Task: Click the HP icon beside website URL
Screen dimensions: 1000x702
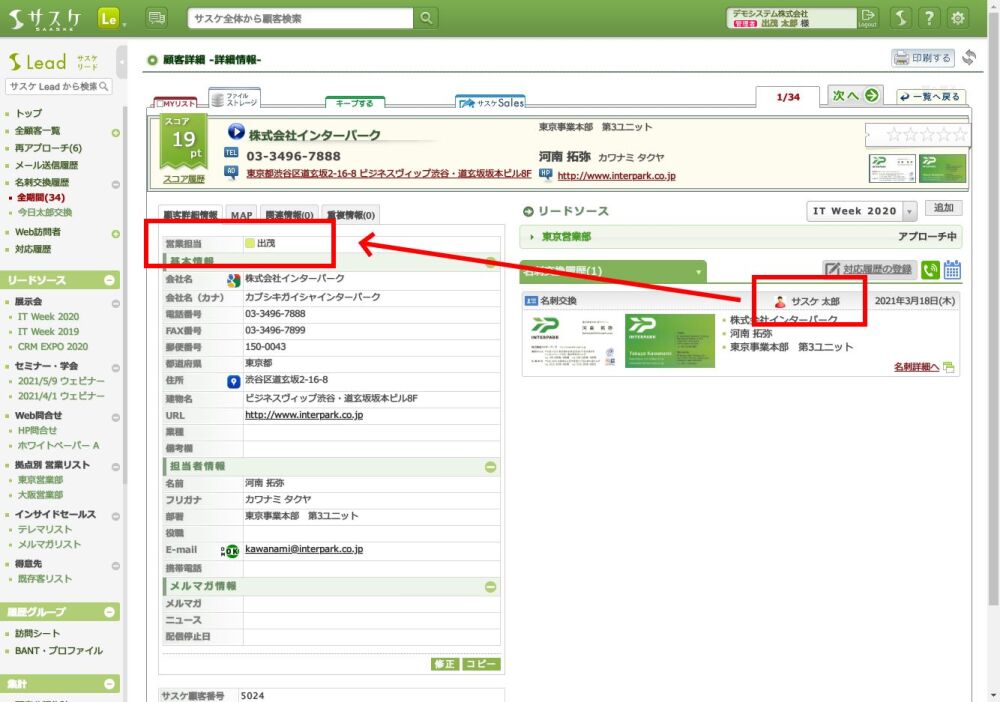Action: tap(545, 173)
